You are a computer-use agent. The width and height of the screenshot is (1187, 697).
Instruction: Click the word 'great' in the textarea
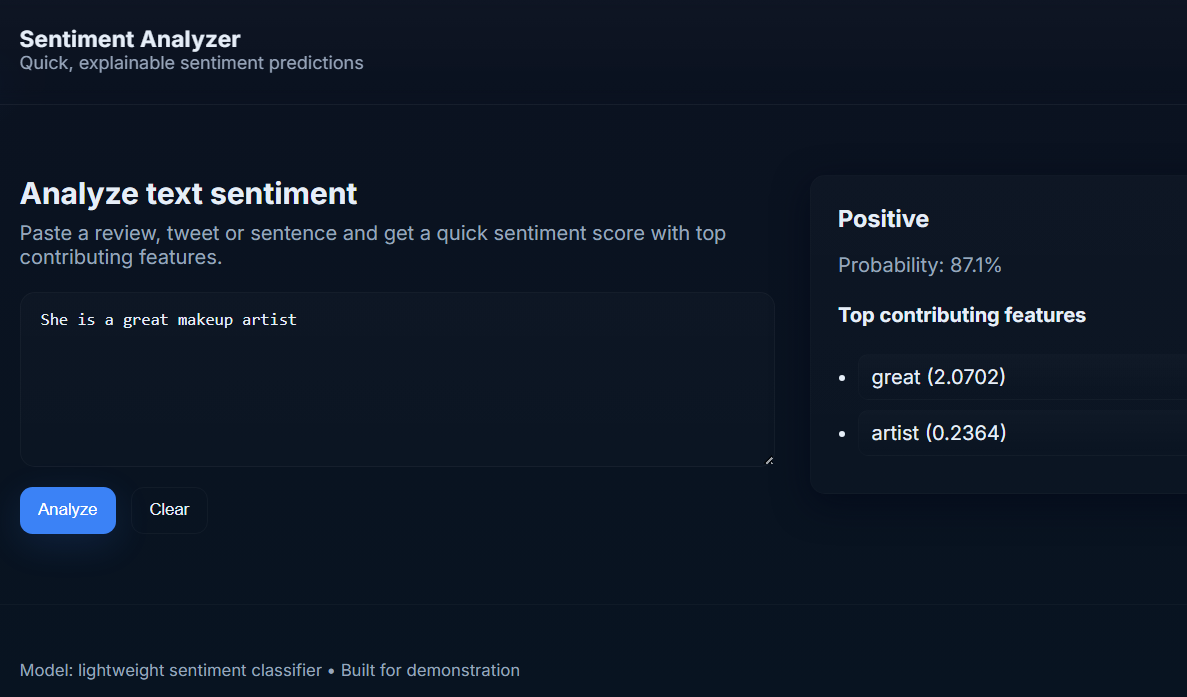click(x=145, y=320)
